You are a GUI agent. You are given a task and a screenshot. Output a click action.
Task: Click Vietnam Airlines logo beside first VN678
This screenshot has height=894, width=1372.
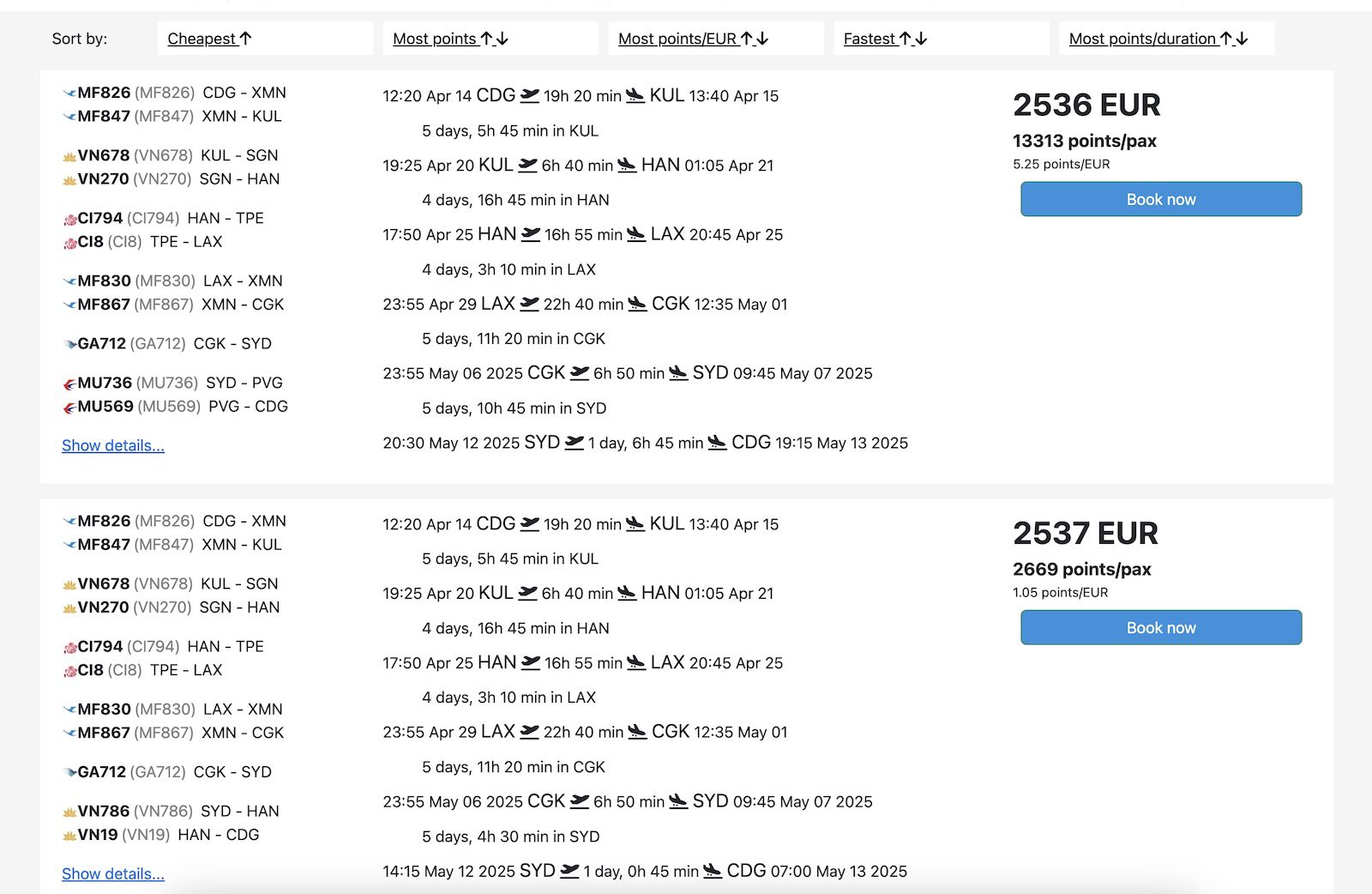(x=69, y=156)
